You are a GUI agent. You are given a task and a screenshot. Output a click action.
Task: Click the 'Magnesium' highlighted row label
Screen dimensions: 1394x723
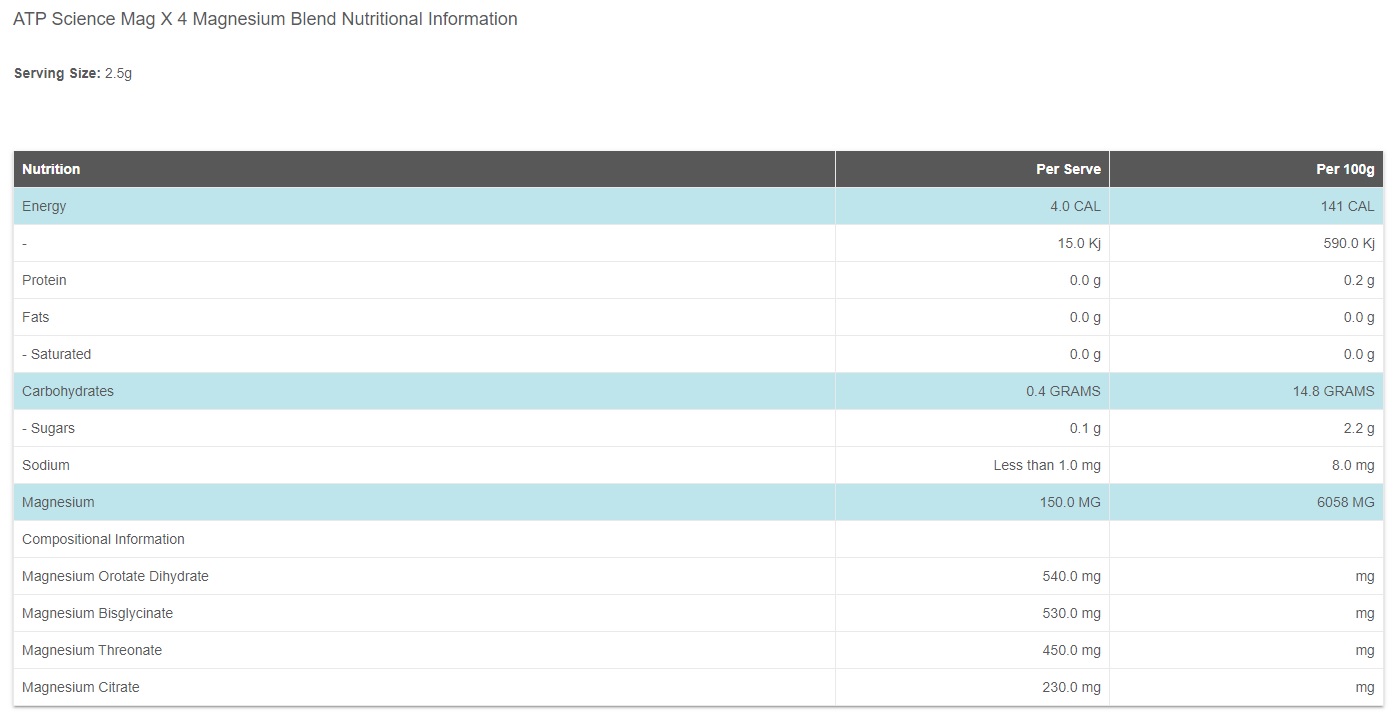58,502
